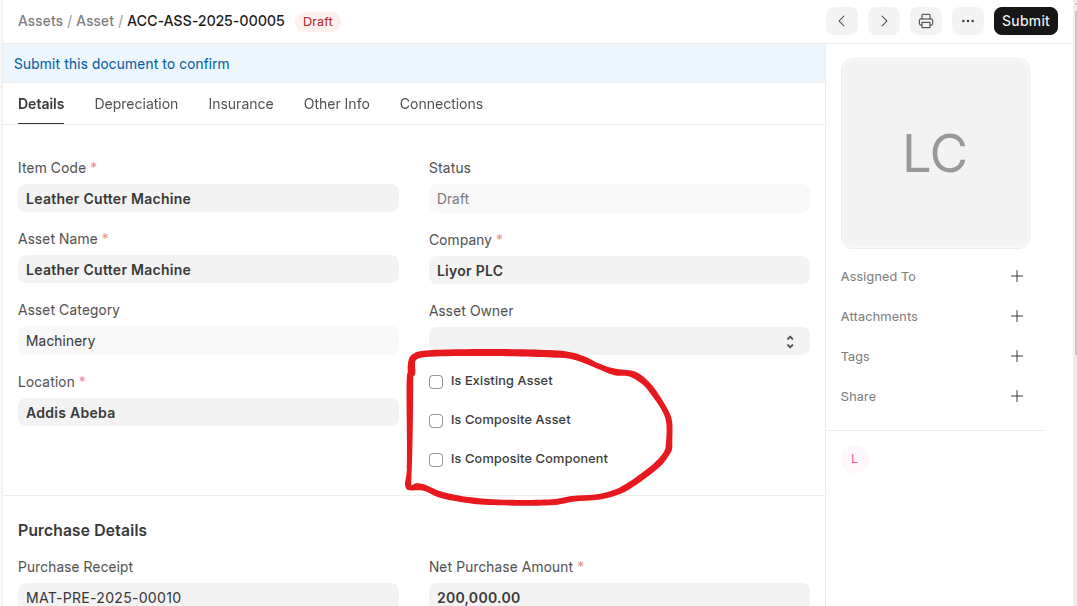Switch to the Depreciation tab
This screenshot has height=606, width=1077.
pos(136,104)
